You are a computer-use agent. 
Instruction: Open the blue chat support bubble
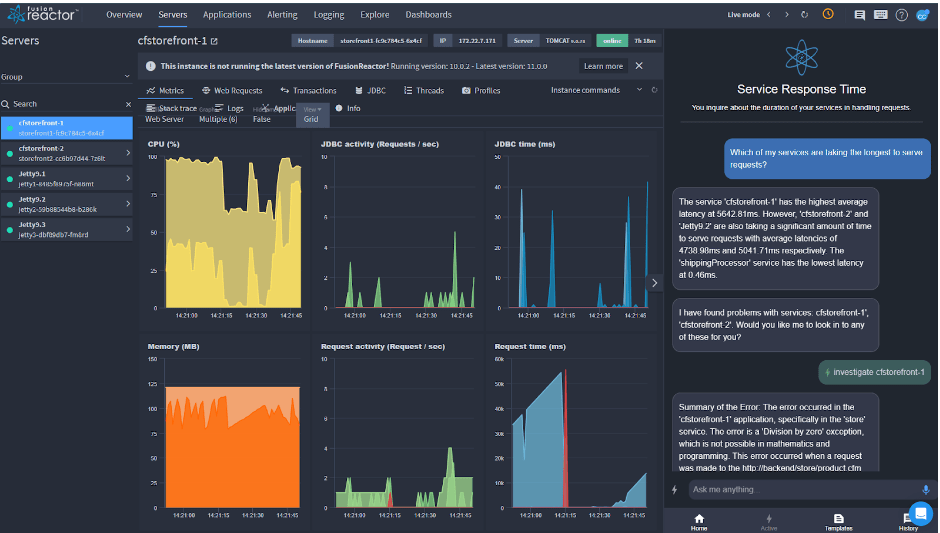921,513
